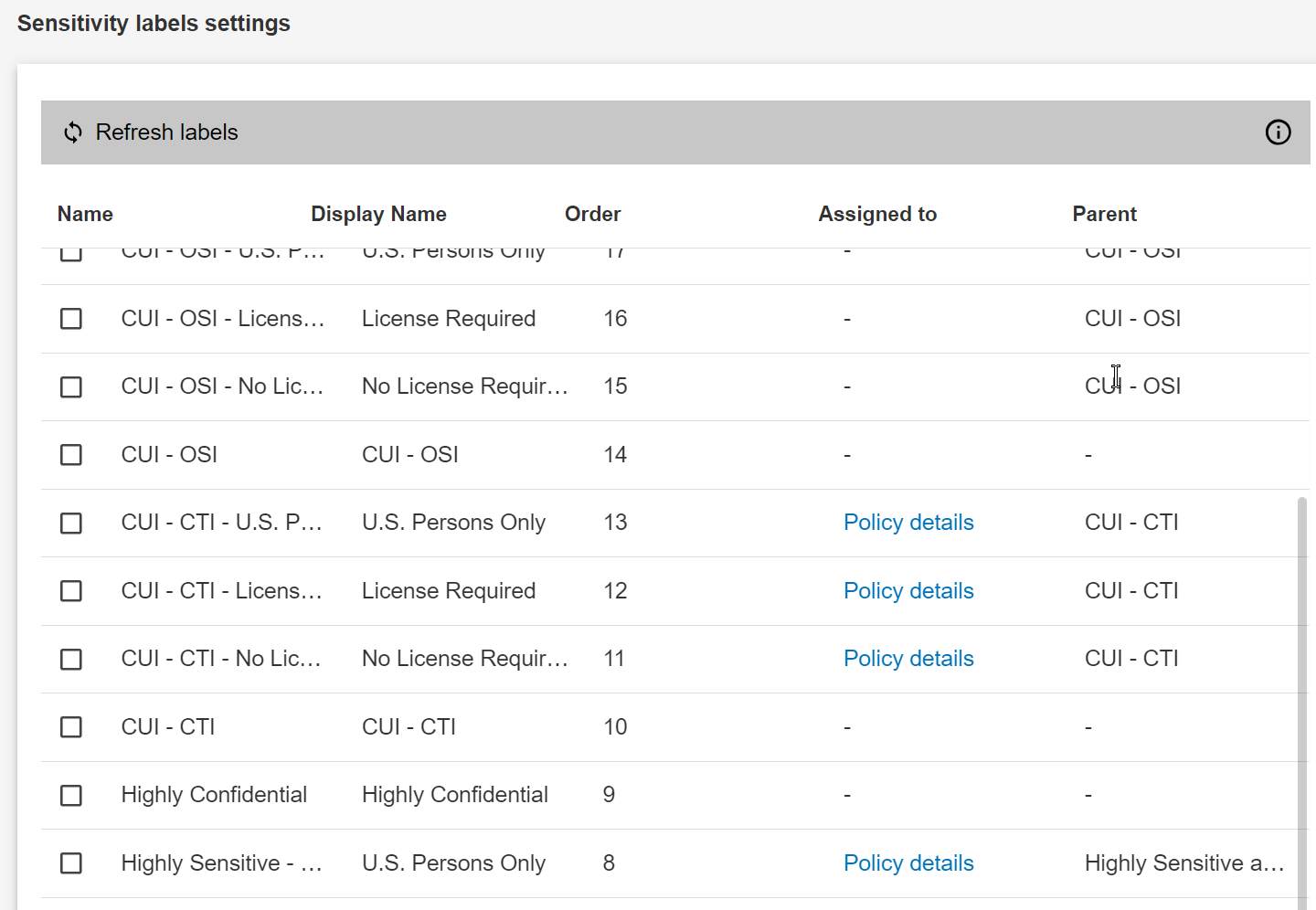The height and width of the screenshot is (910, 1316).
Task: Open the information icon in toolbar
Action: coord(1278,132)
